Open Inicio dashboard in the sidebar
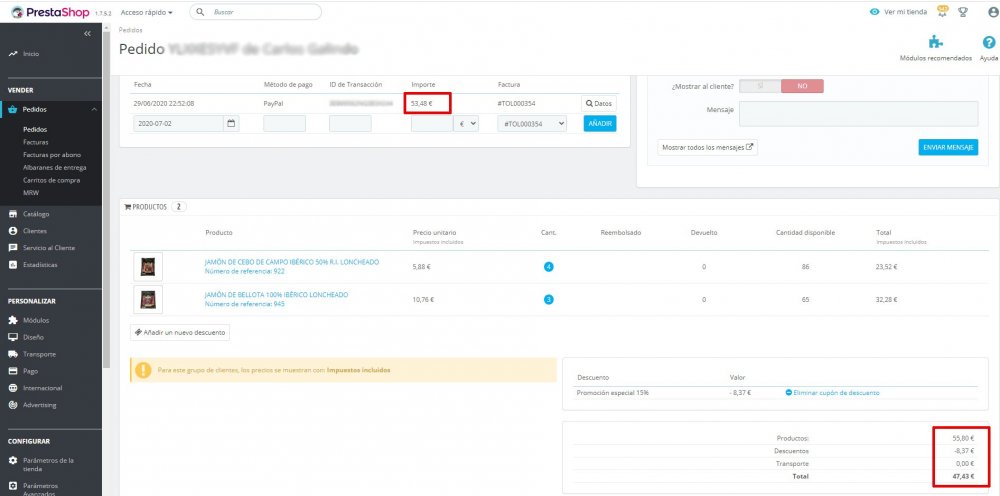The height and width of the screenshot is (496, 1000). coord(31,54)
